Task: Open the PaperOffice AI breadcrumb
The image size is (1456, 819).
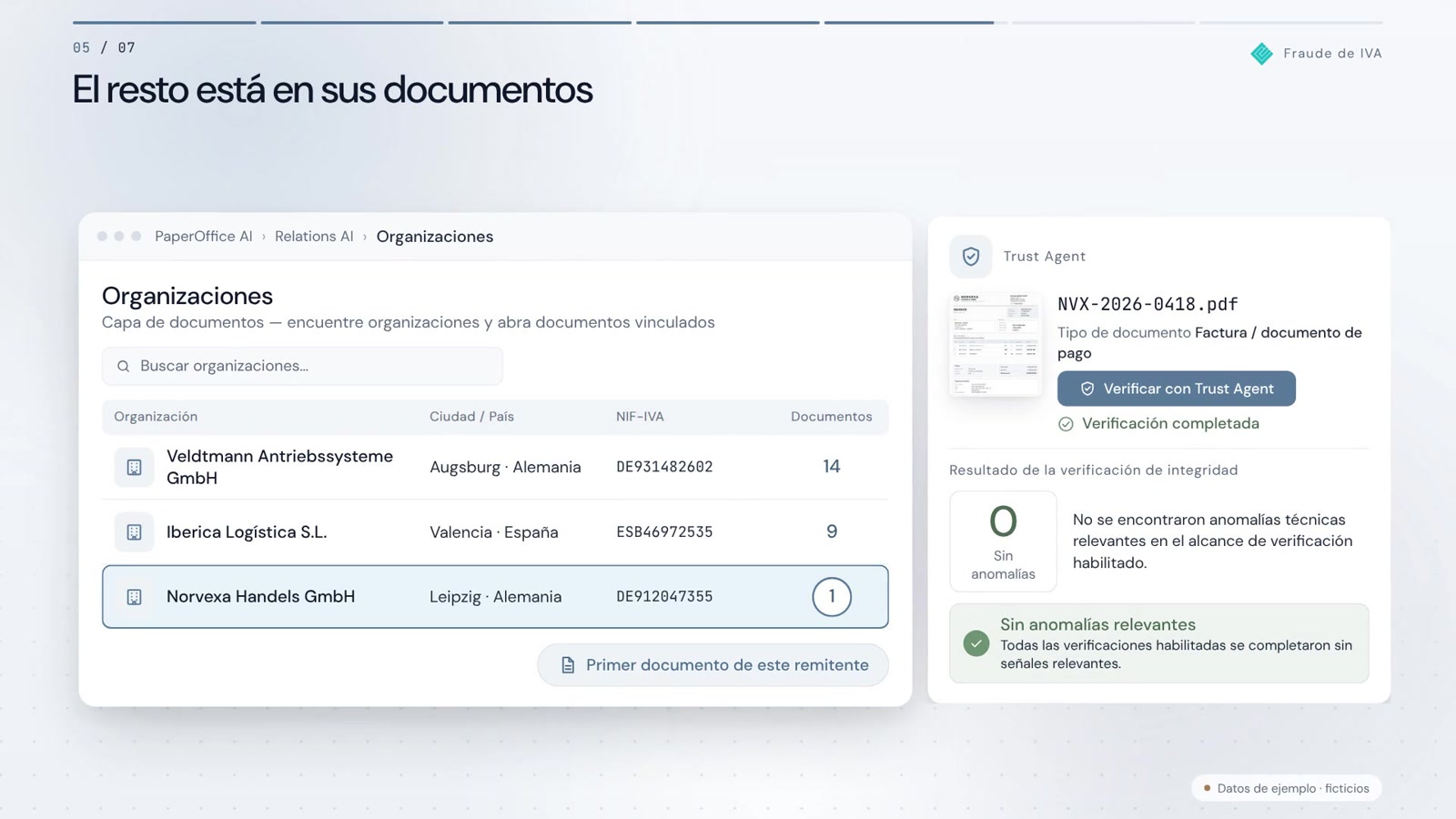Action: (204, 237)
